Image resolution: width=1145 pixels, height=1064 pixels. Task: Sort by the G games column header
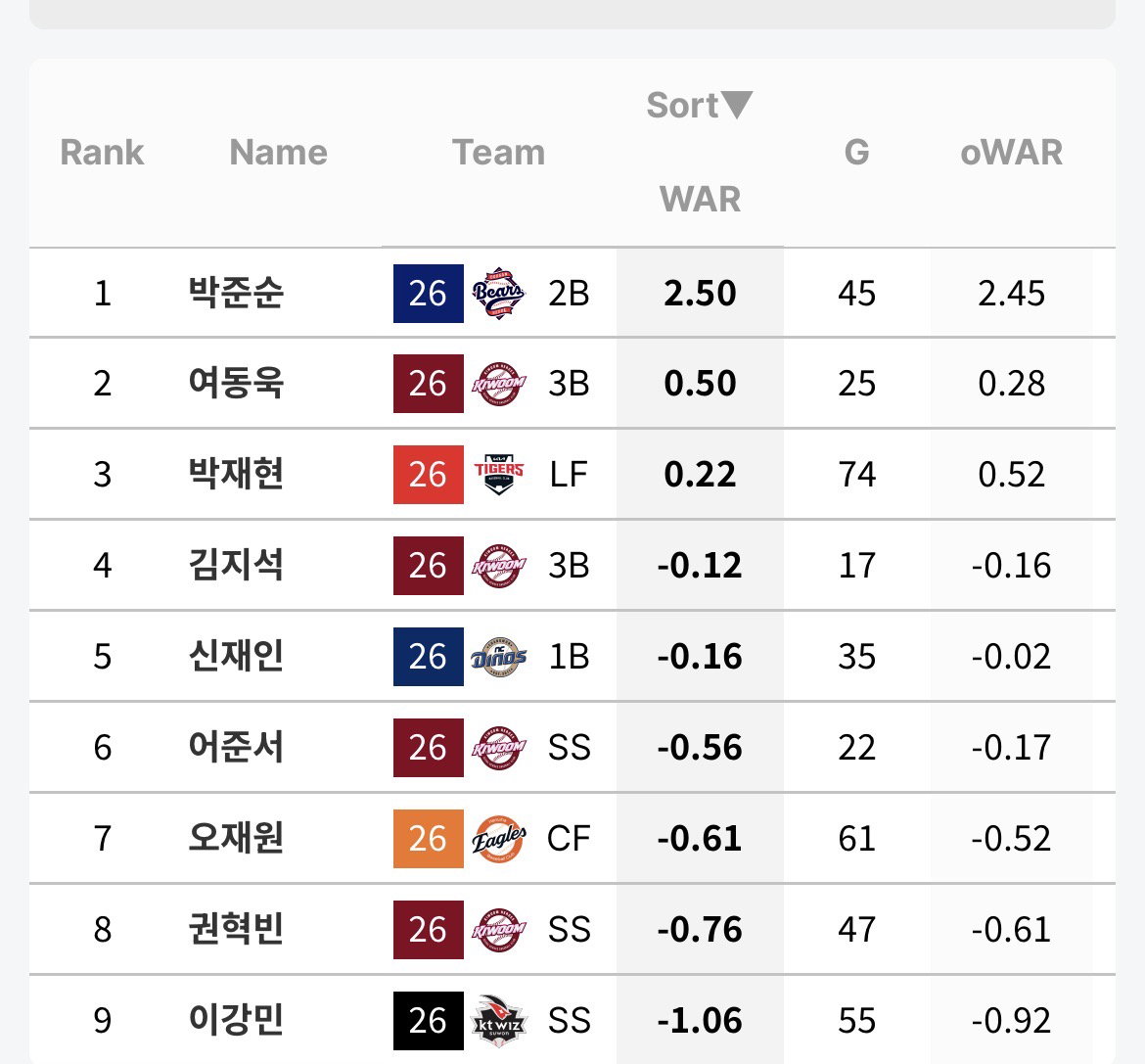(x=856, y=152)
